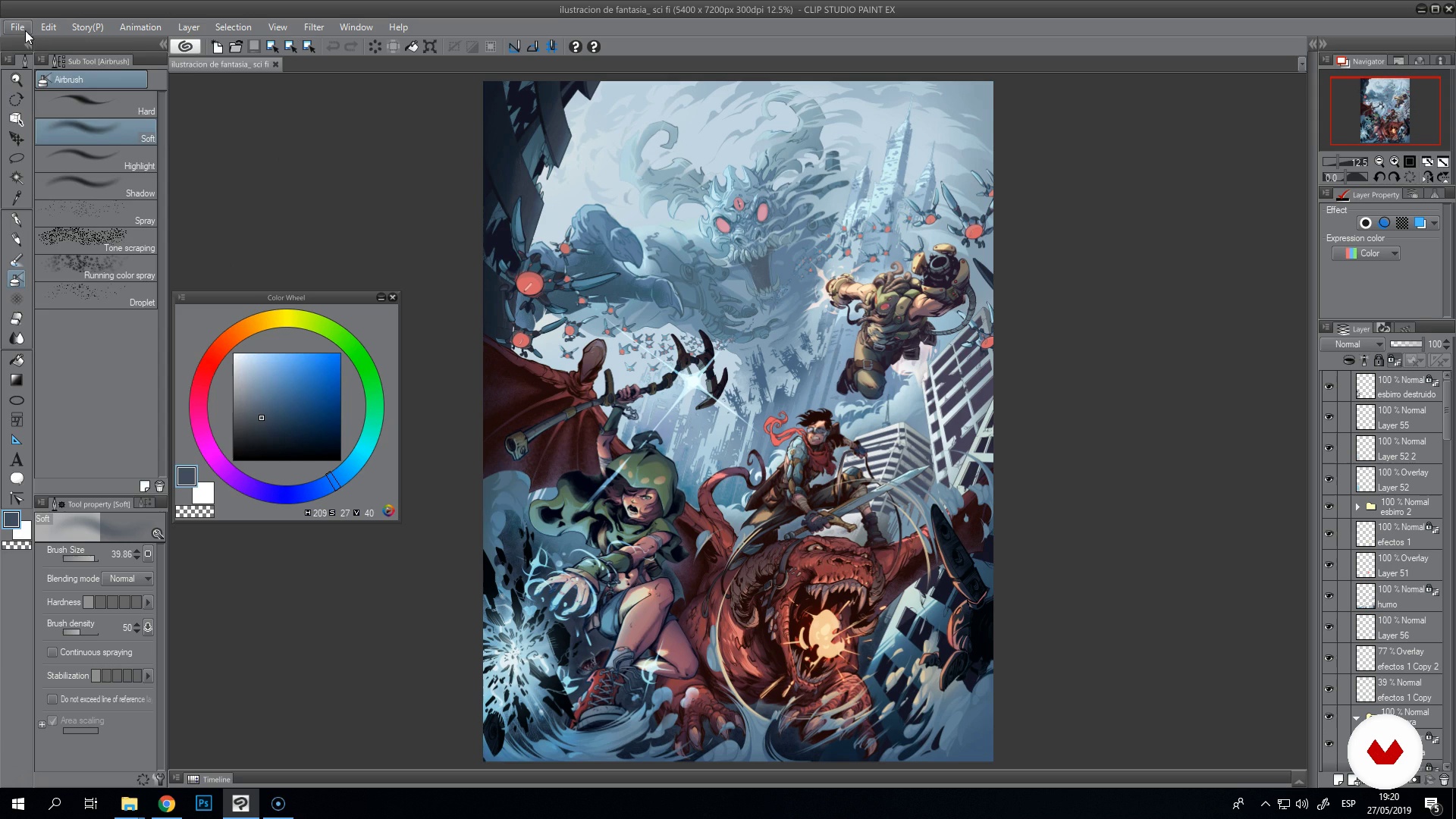Viewport: 1456px width, 819px height.
Task: Open Blending mode Normal dropdown in Tool property
Action: 128,579
